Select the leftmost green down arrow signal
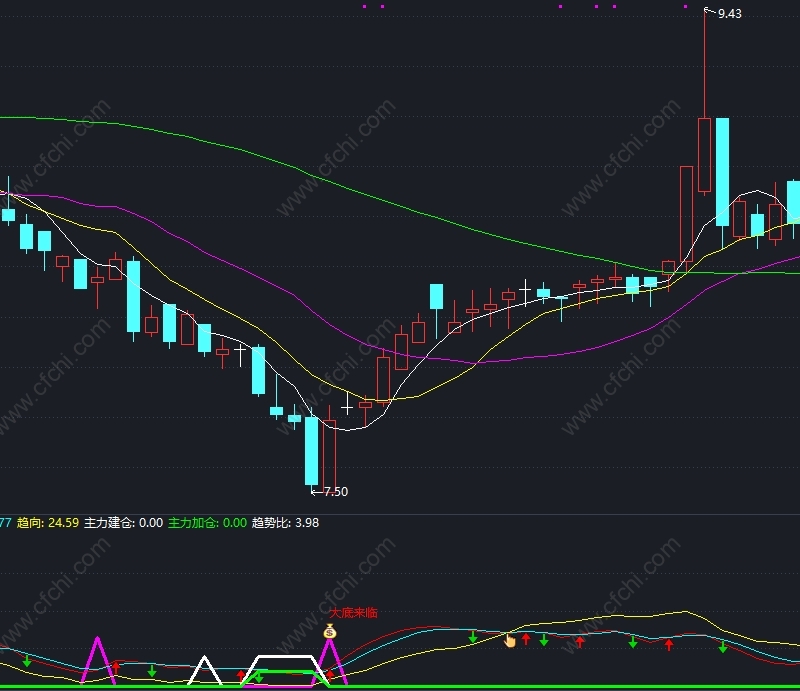Viewport: 800px width, 691px height. point(27,661)
